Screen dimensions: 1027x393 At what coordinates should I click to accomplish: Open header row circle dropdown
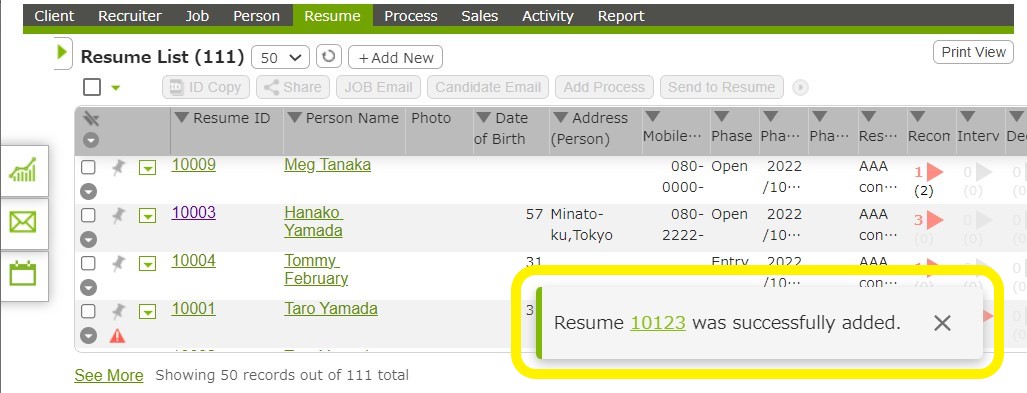(x=91, y=140)
